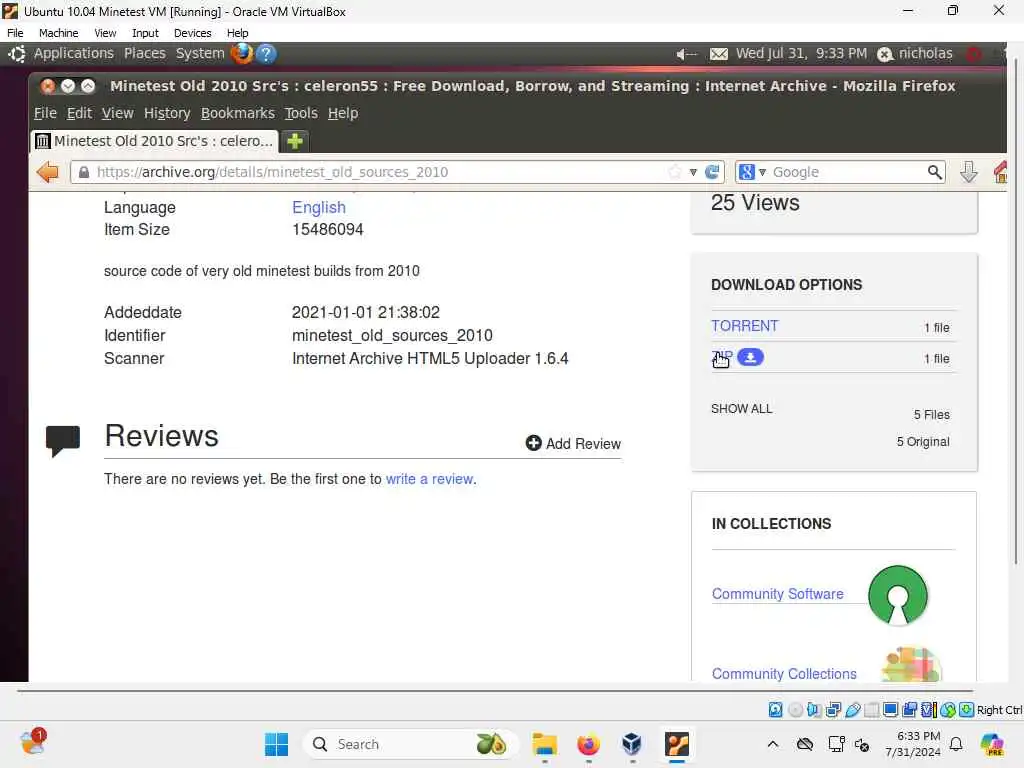This screenshot has width=1024, height=768.
Task: Click the Ubuntu volume speaker icon
Action: [x=686, y=54]
